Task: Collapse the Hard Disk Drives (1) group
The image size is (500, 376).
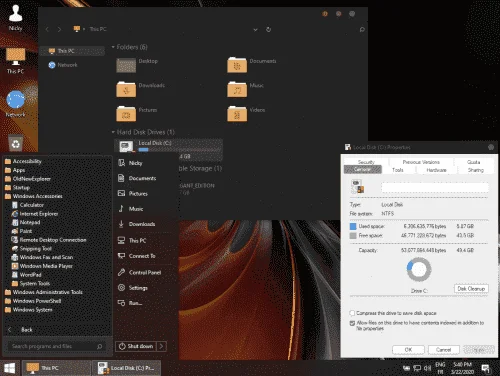Action: pos(113,132)
